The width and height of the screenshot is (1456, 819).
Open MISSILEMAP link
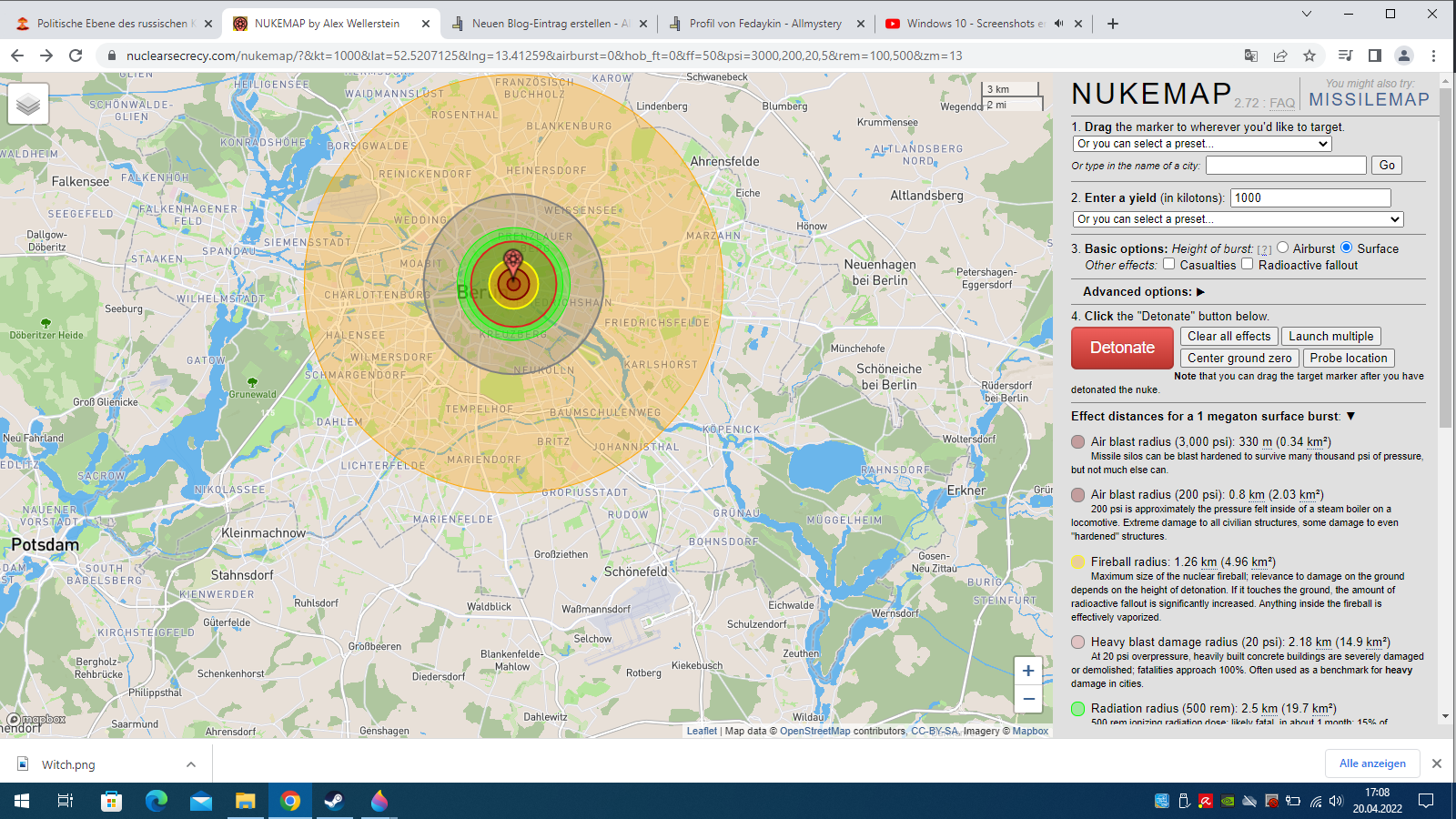pyautogui.click(x=1370, y=99)
